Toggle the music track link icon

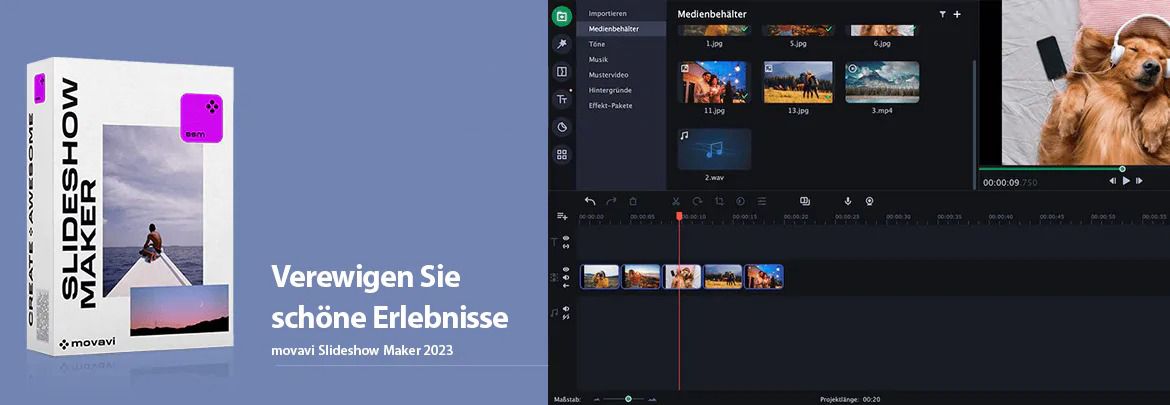pyautogui.click(x=566, y=317)
